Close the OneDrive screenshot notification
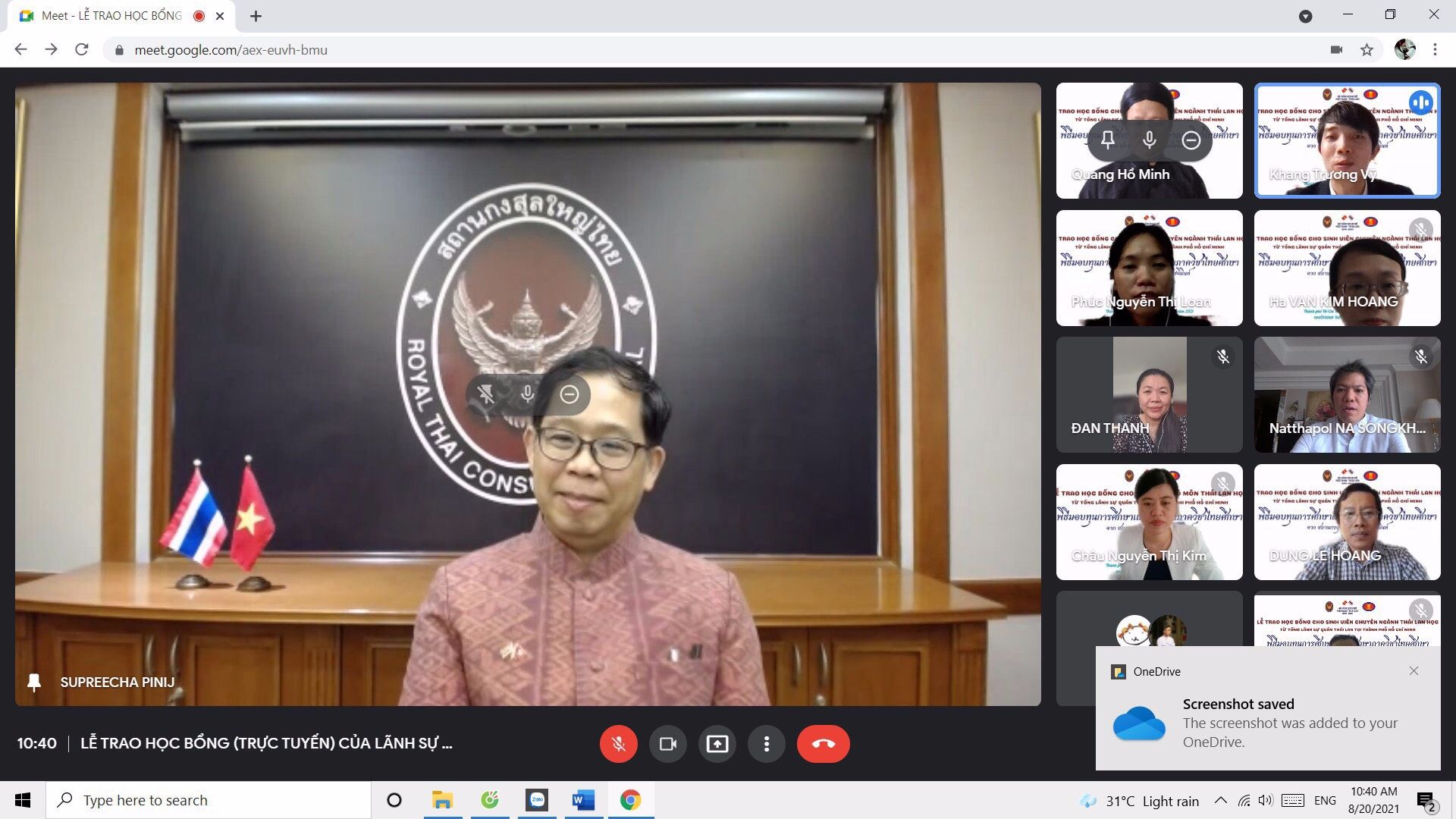 point(1414,671)
